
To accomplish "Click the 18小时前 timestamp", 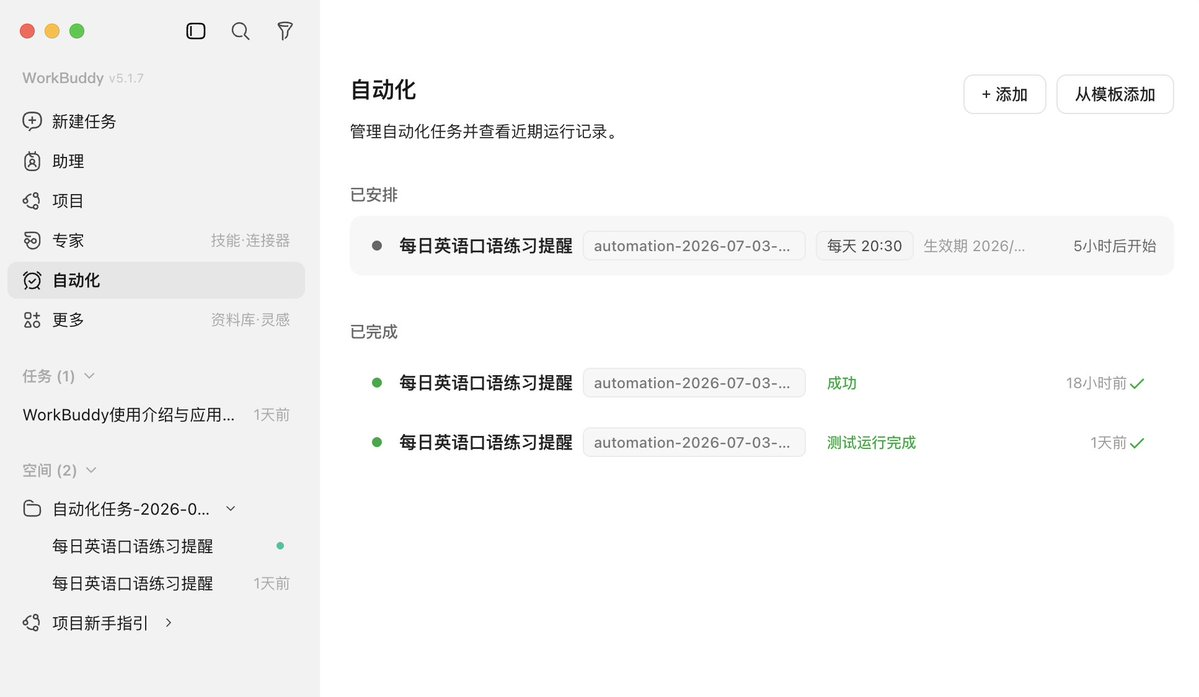I will [1097, 383].
